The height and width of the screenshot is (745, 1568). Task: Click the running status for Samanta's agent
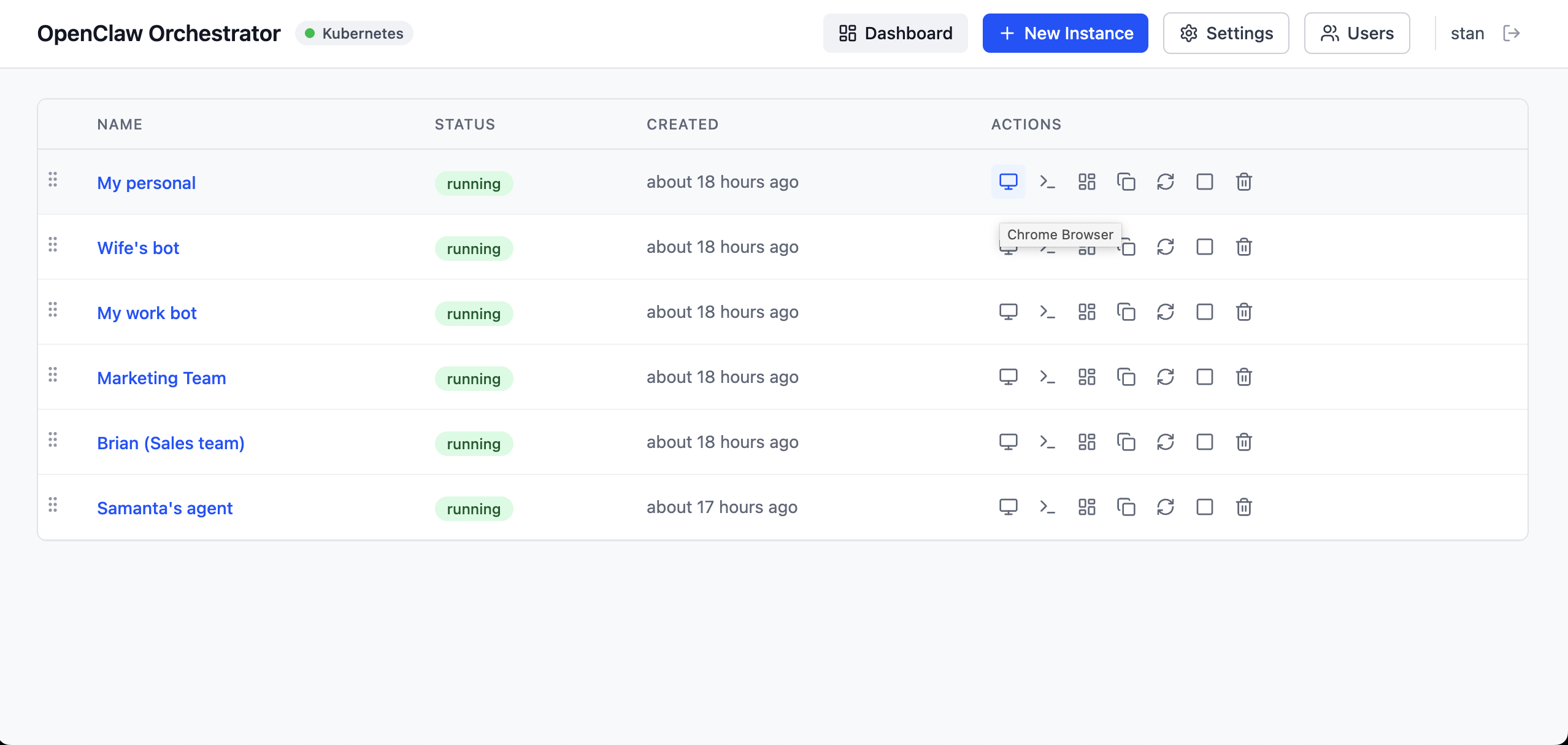click(x=474, y=509)
